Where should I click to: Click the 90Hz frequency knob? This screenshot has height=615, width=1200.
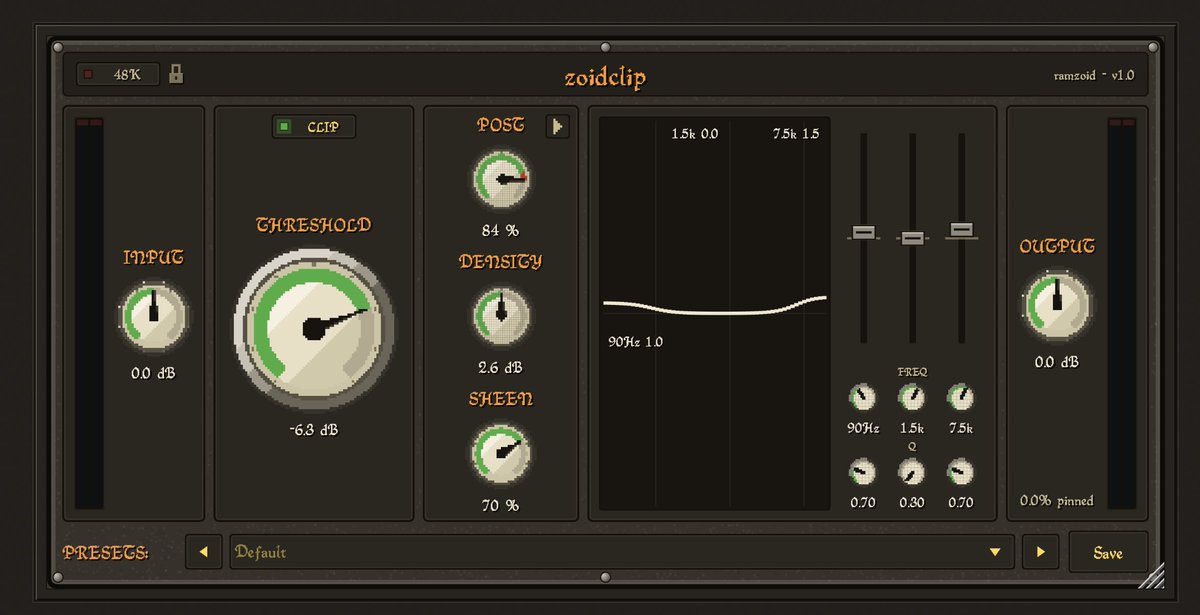(863, 398)
